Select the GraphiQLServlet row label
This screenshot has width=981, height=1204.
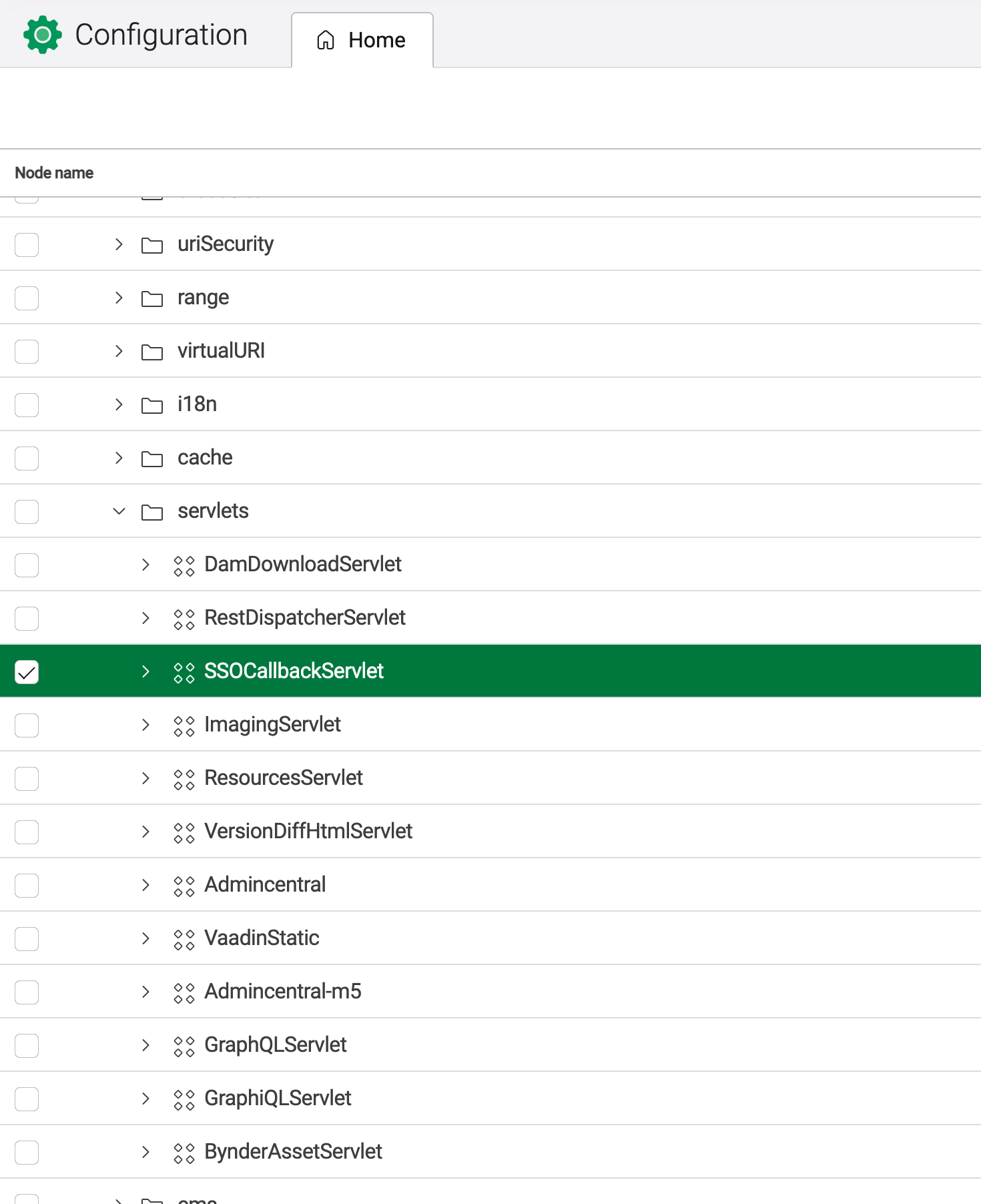tap(278, 1099)
